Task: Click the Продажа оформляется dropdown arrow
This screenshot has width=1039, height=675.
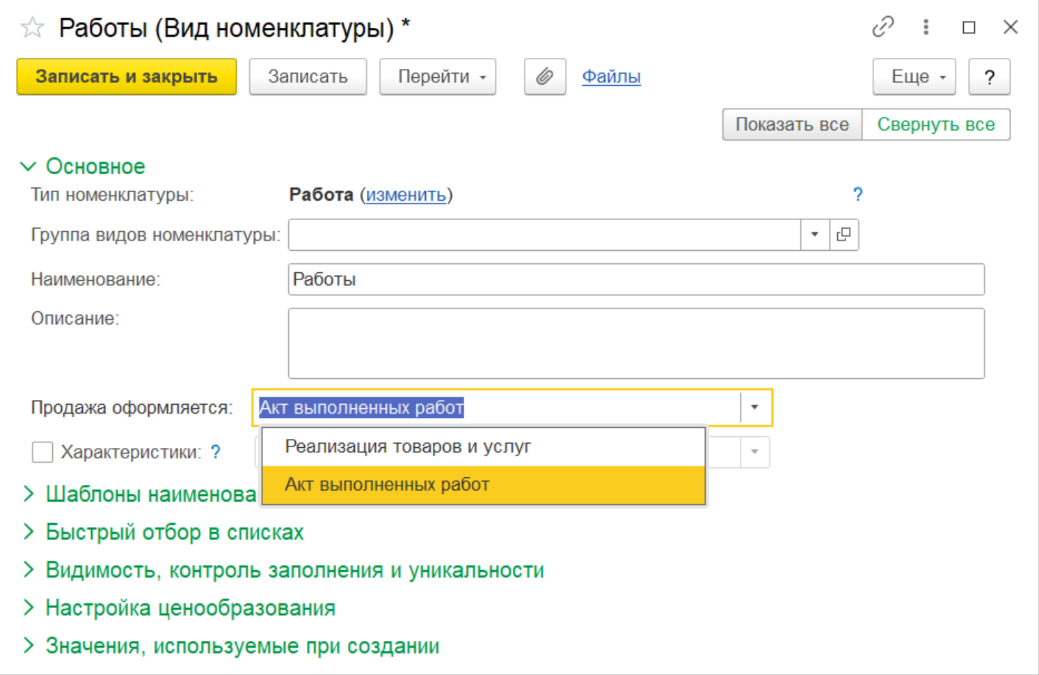Action: pyautogui.click(x=755, y=408)
